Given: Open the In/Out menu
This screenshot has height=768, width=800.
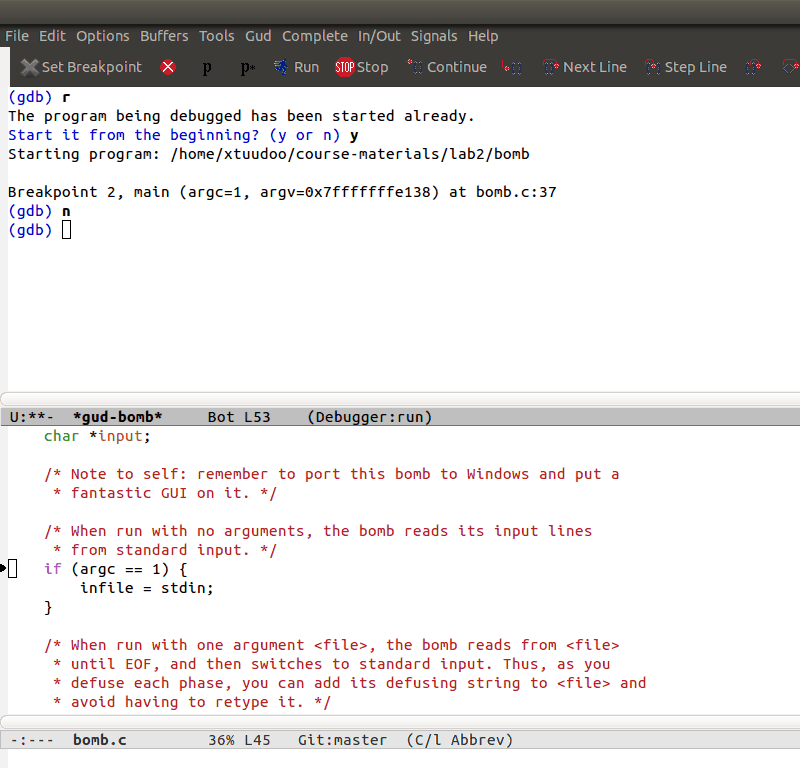Looking at the screenshot, I should (x=379, y=36).
